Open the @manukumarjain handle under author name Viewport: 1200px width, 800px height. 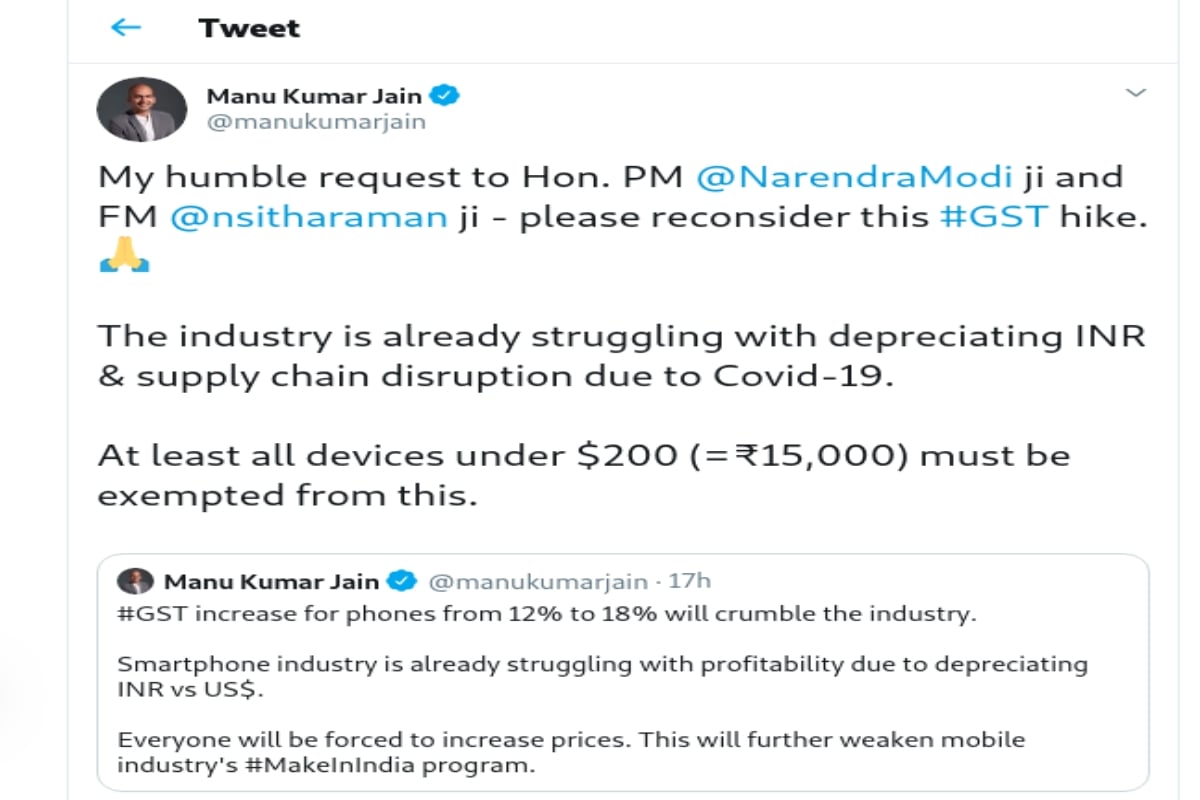pos(316,122)
